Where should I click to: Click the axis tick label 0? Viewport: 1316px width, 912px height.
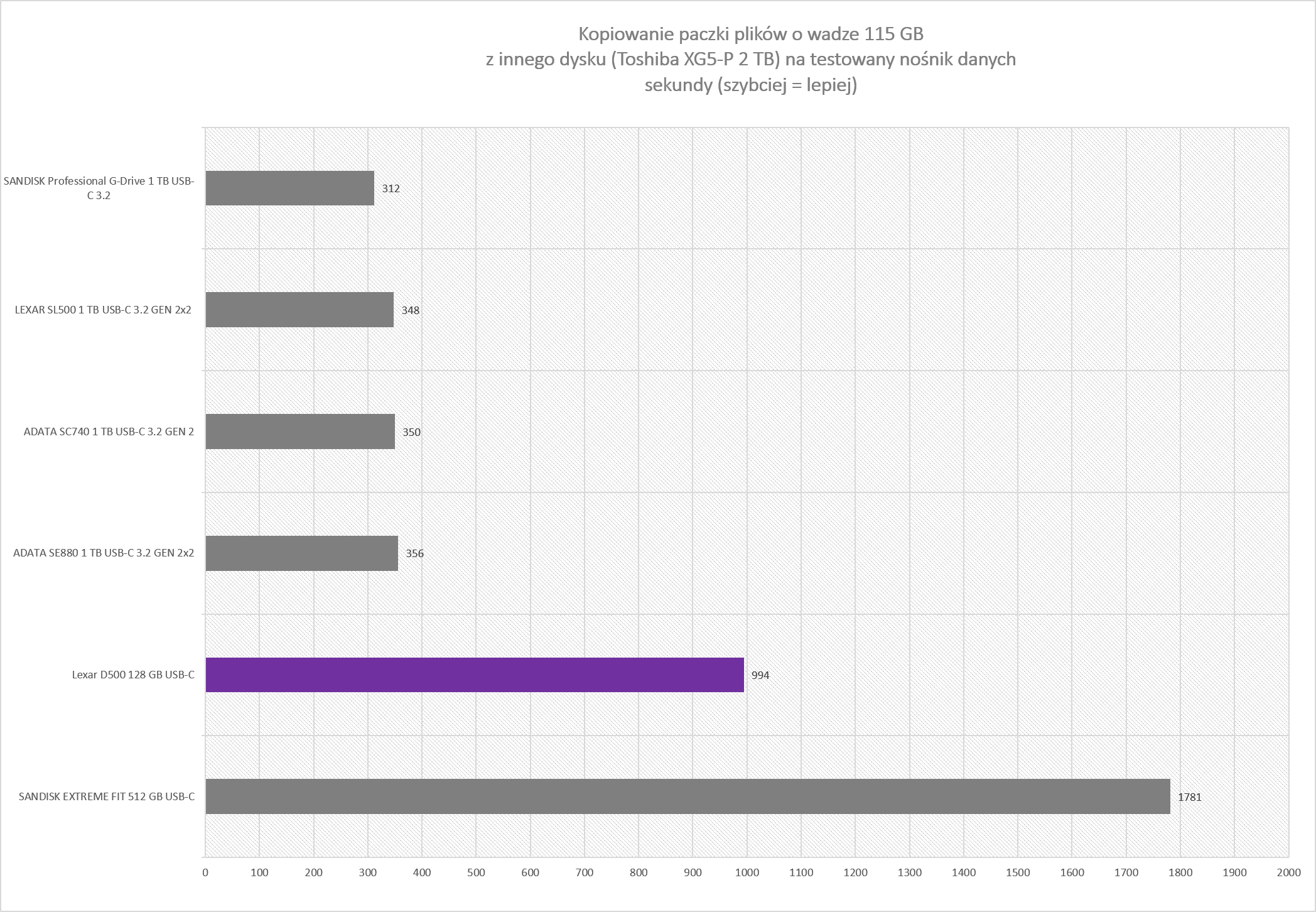coord(205,872)
